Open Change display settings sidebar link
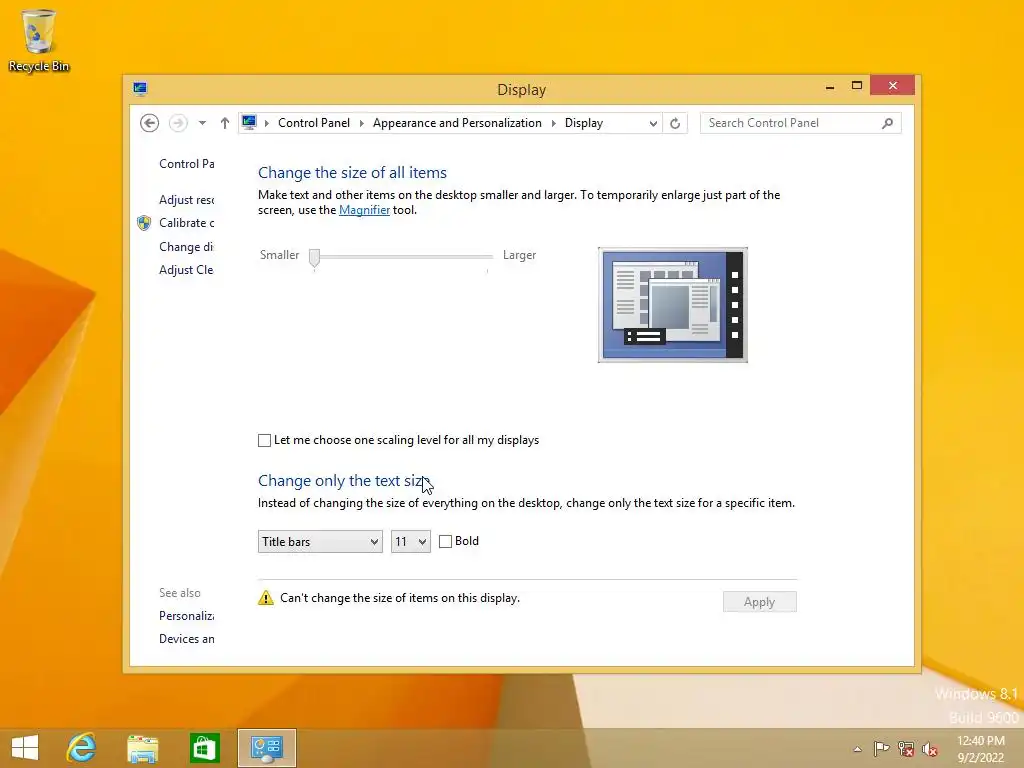The image size is (1024, 768). click(x=187, y=247)
